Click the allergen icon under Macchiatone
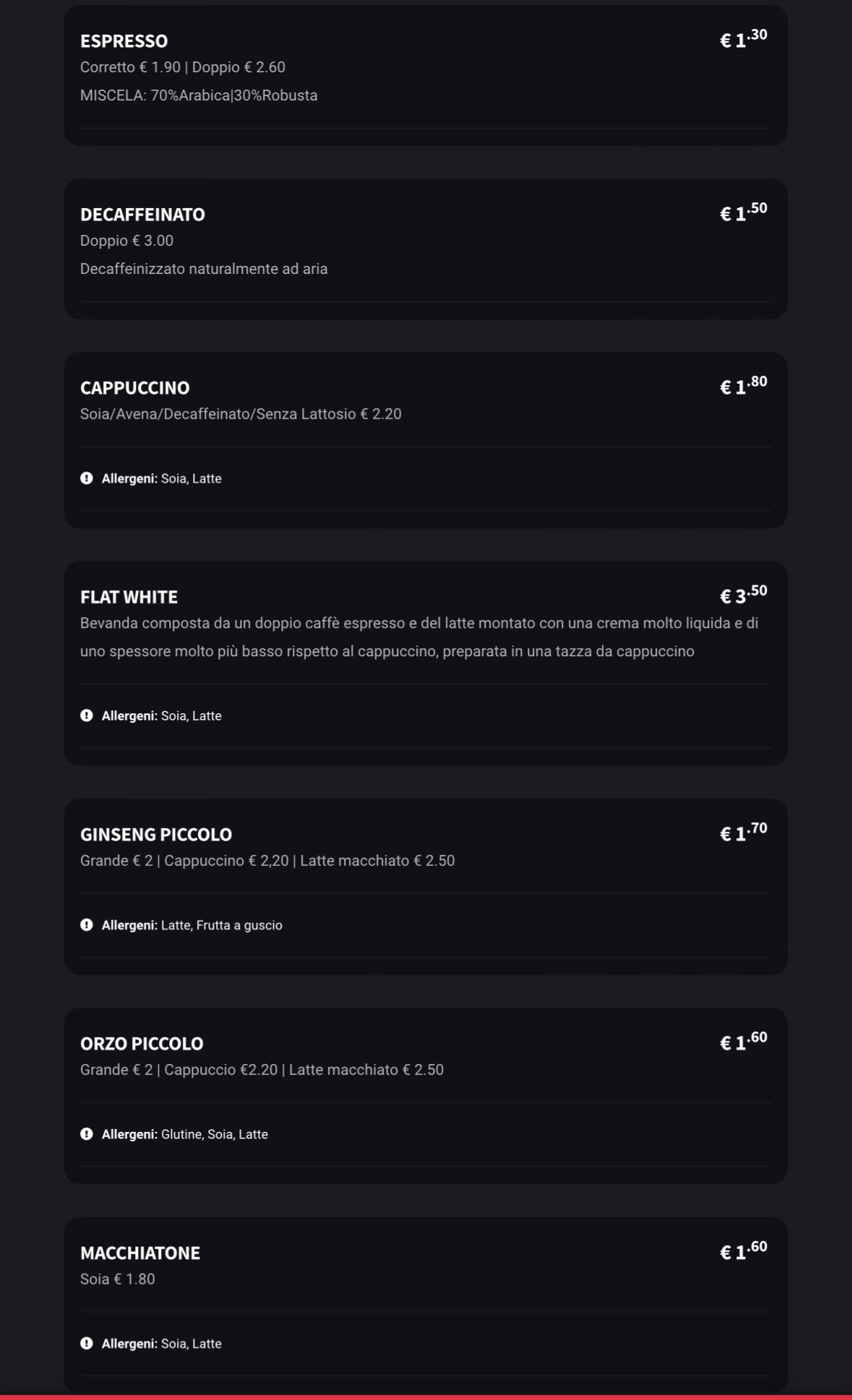The width and height of the screenshot is (852, 1400). [87, 1344]
